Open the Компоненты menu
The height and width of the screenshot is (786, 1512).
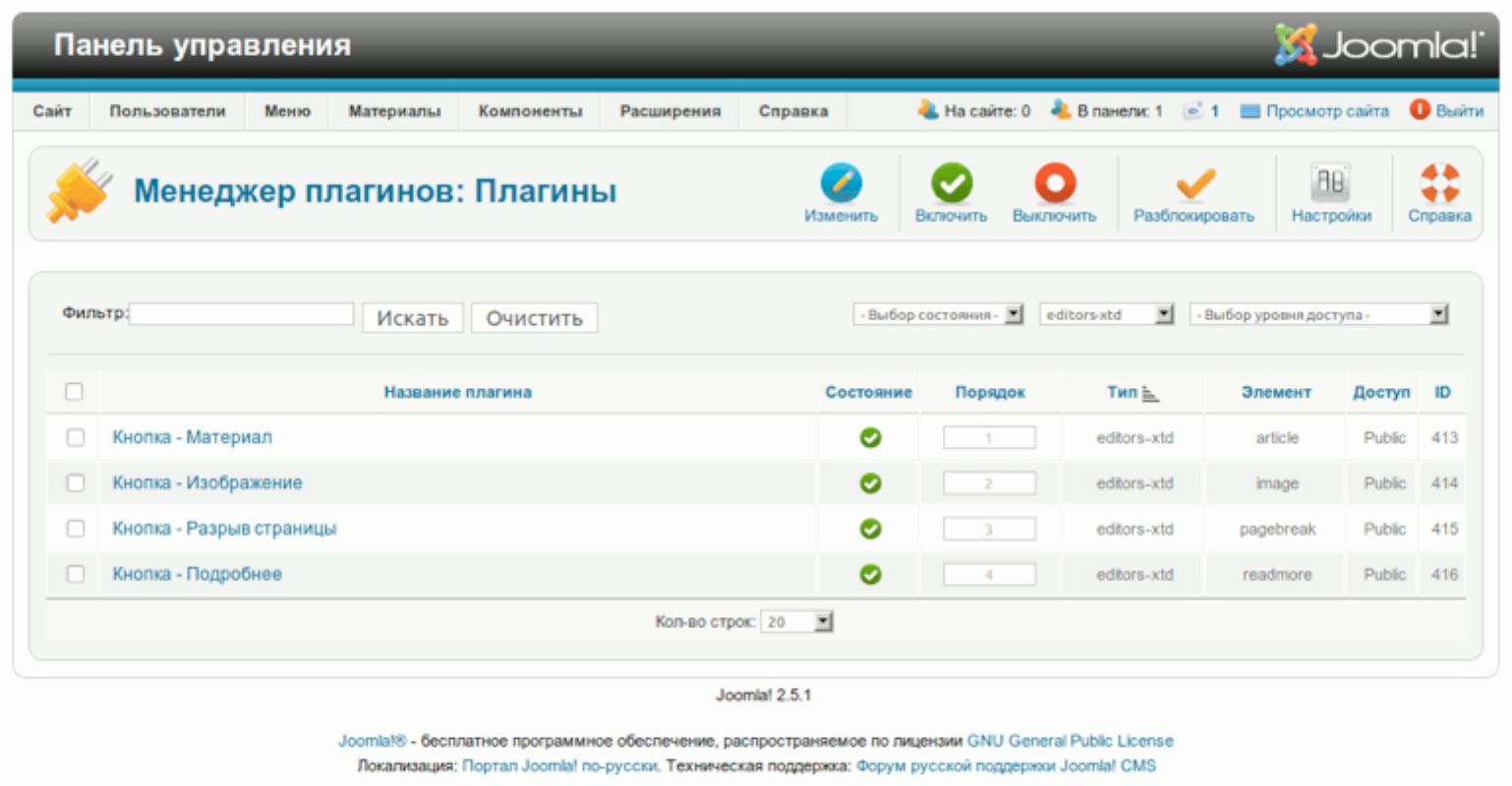pos(531,111)
